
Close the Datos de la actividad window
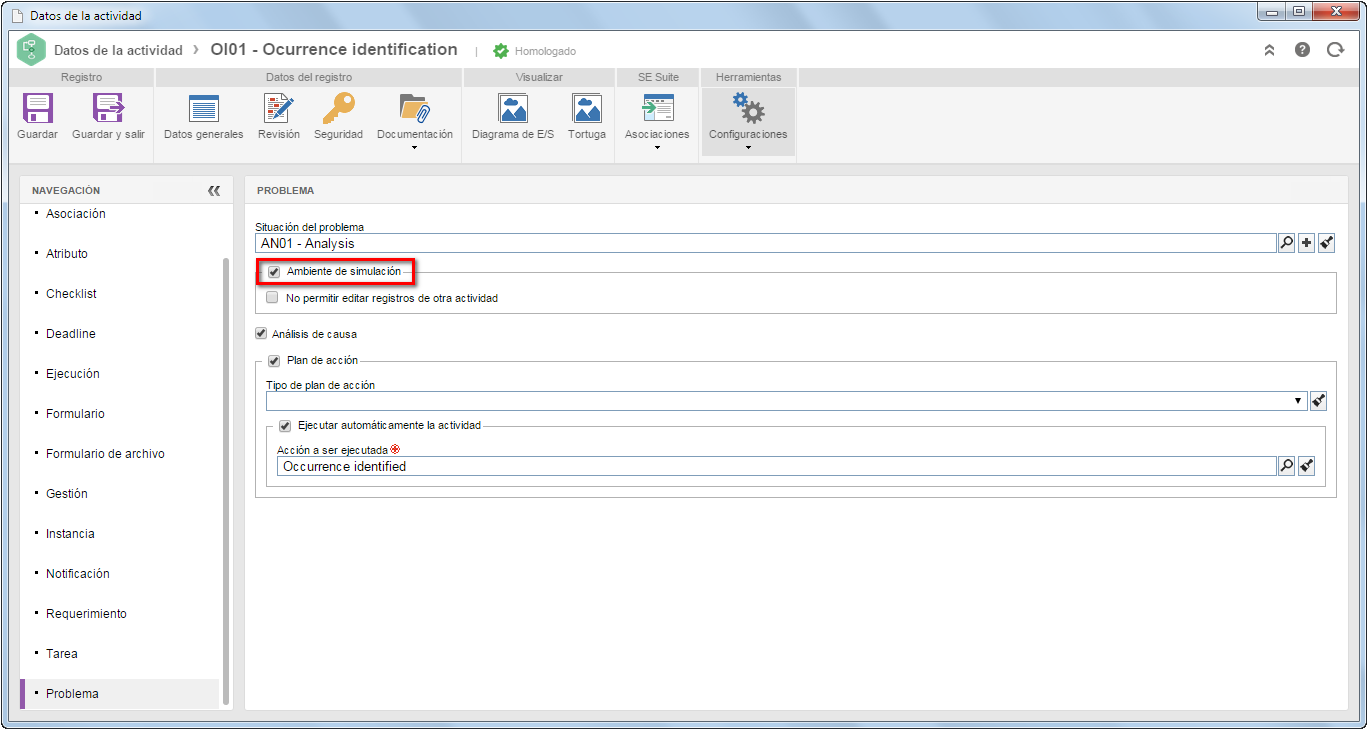(1337, 12)
